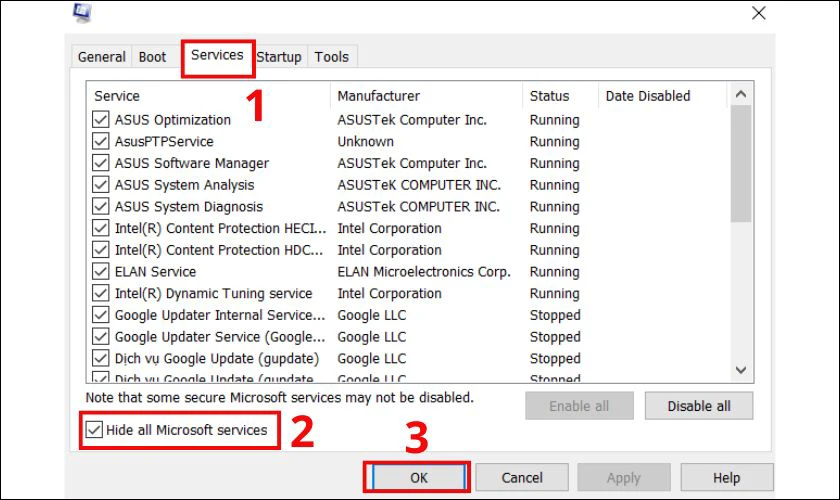
Task: Click Stopped status of Google Updater Internal Service
Action: point(555,315)
